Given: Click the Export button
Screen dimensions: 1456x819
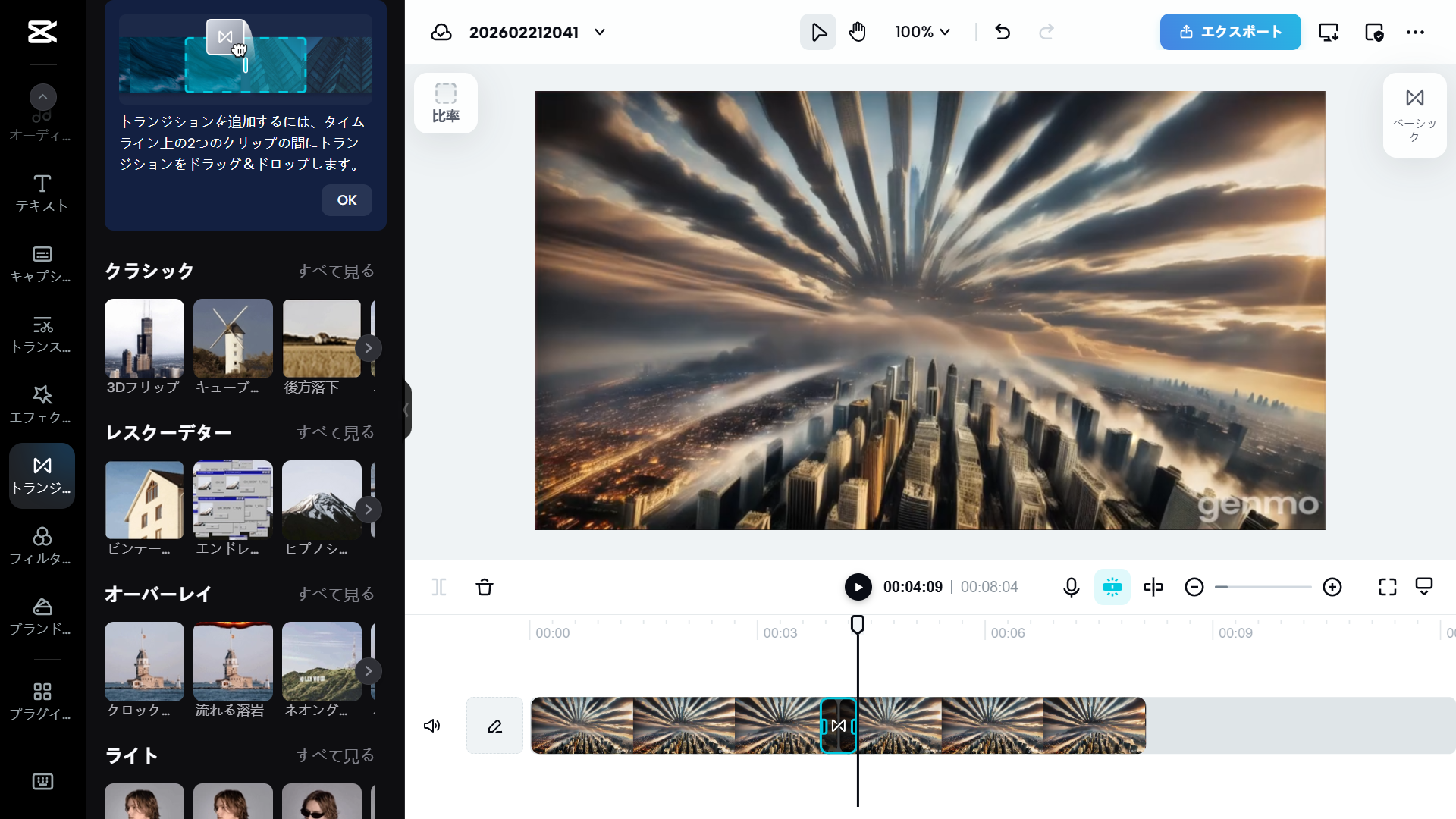Looking at the screenshot, I should [x=1230, y=32].
